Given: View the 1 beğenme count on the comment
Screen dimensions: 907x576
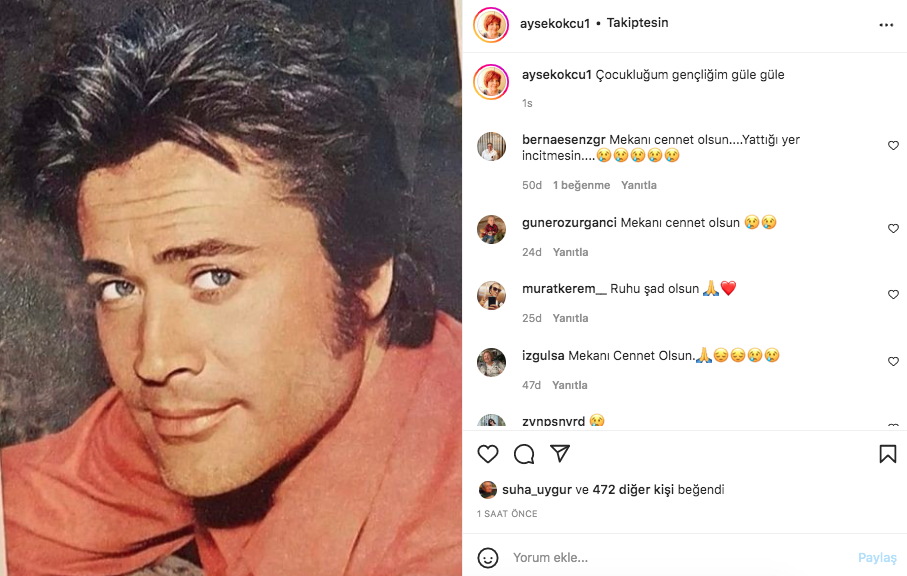Looking at the screenshot, I should (581, 185).
